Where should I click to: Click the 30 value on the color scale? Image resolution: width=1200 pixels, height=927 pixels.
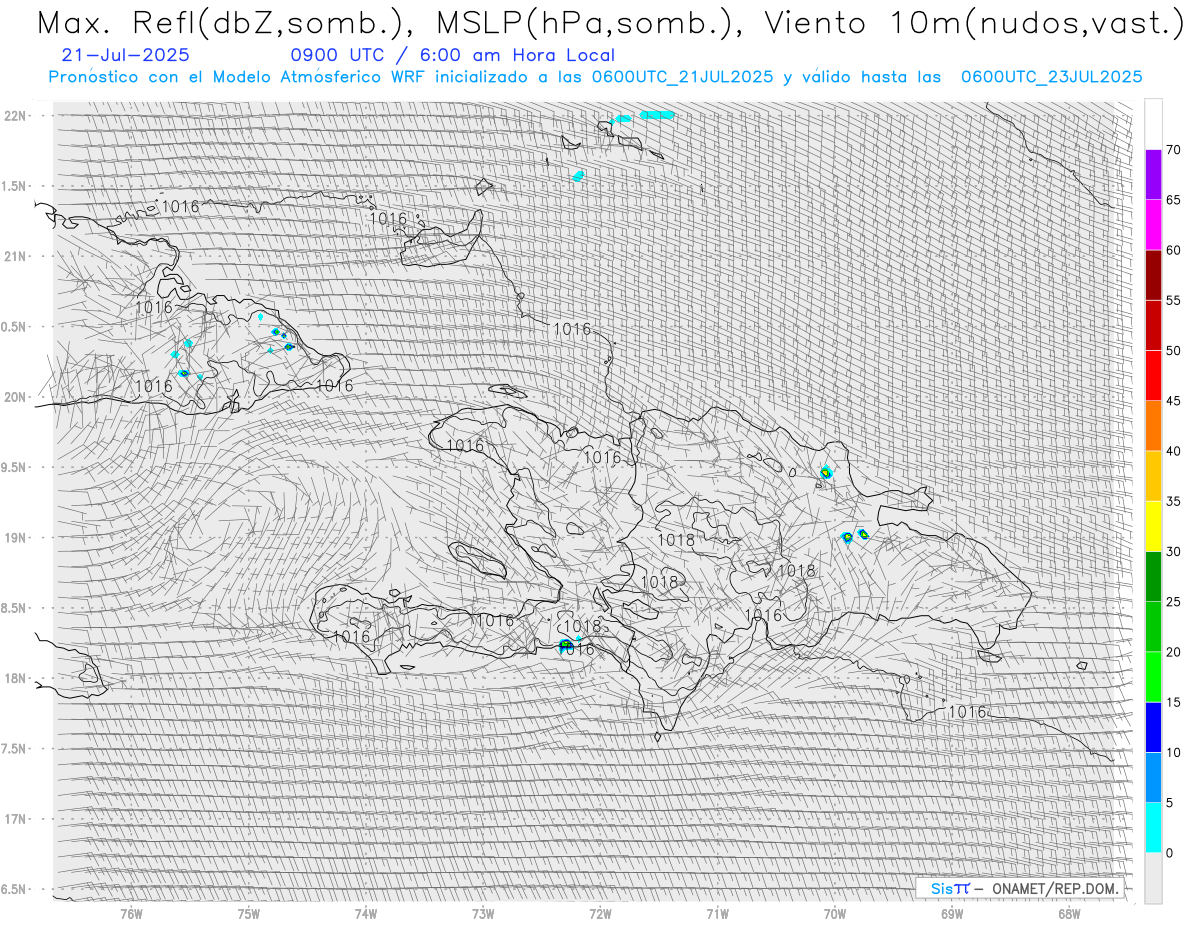(x=1173, y=552)
